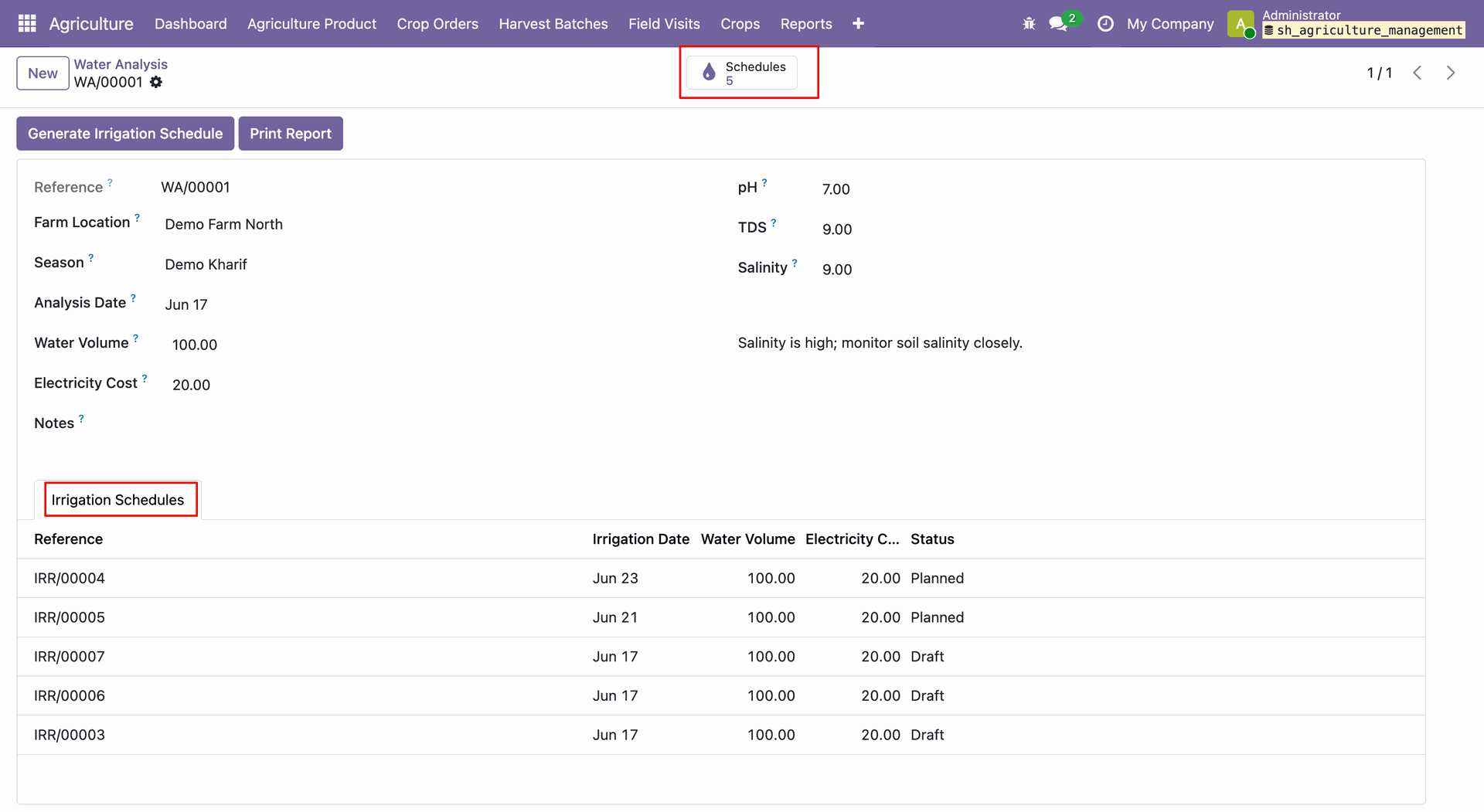Open the Harvest Batches menu

[553, 24]
